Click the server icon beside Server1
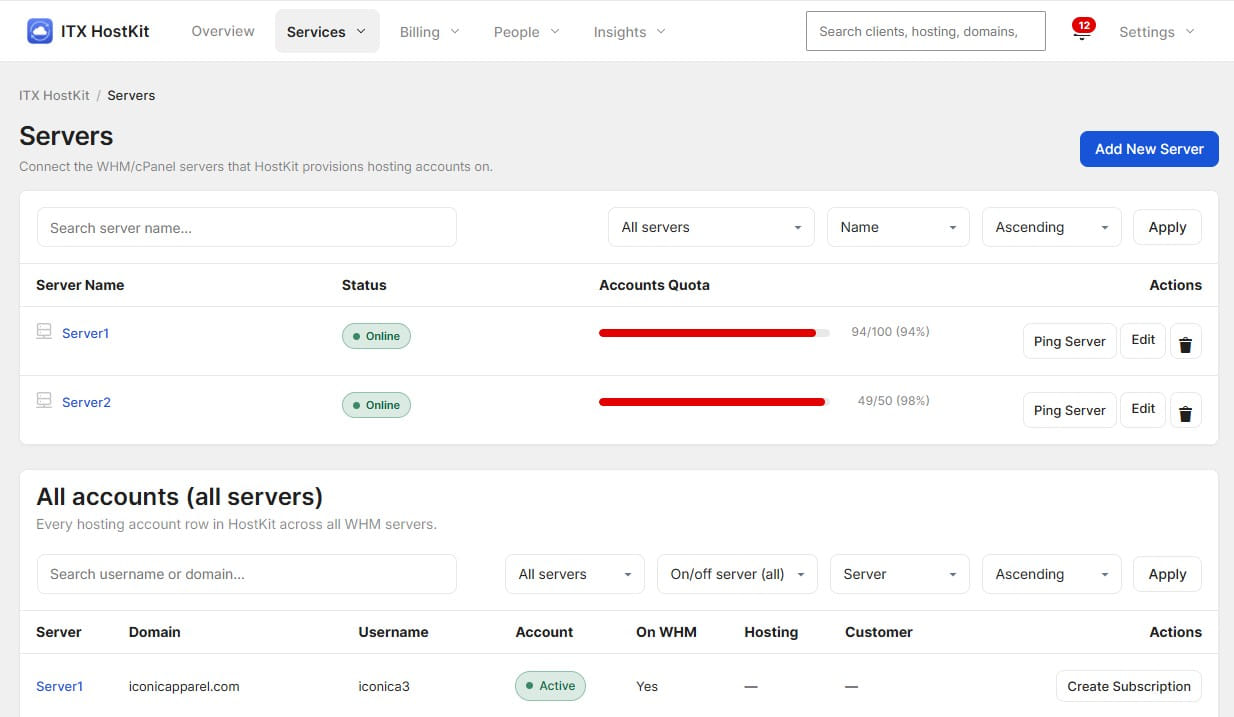This screenshot has height=717, width=1234. (44, 332)
